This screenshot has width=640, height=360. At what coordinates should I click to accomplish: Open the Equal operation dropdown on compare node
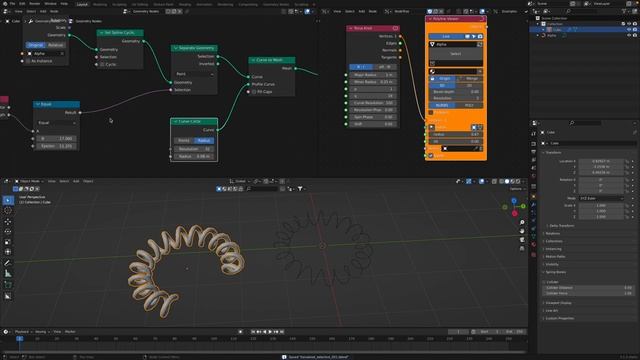click(x=56, y=123)
